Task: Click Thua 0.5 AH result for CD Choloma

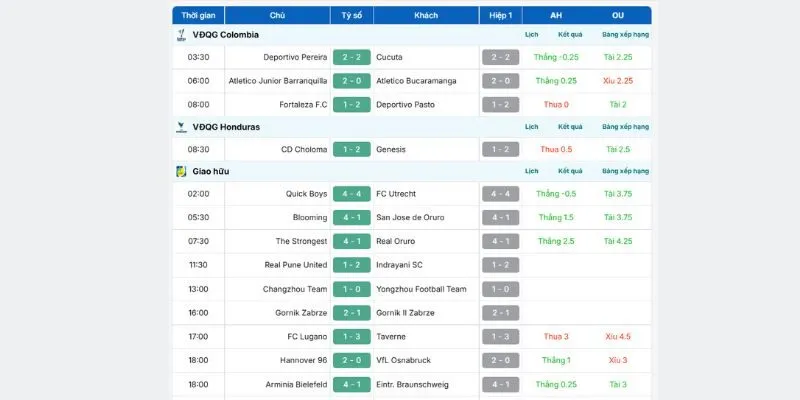Action: pyautogui.click(x=556, y=149)
